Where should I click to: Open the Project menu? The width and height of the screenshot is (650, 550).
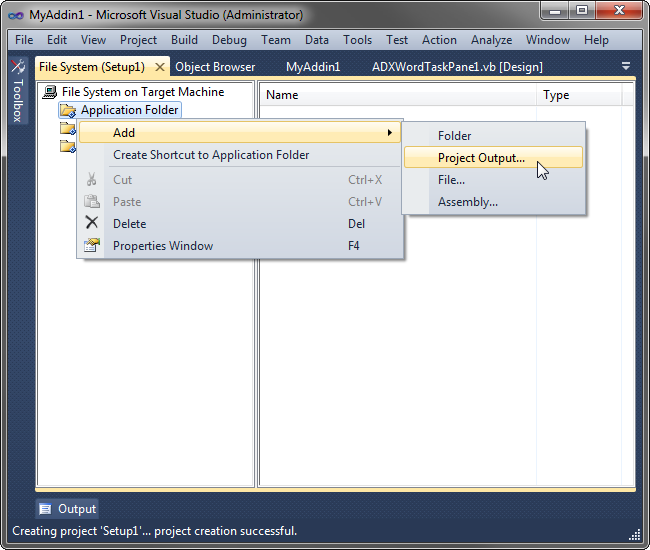(138, 40)
